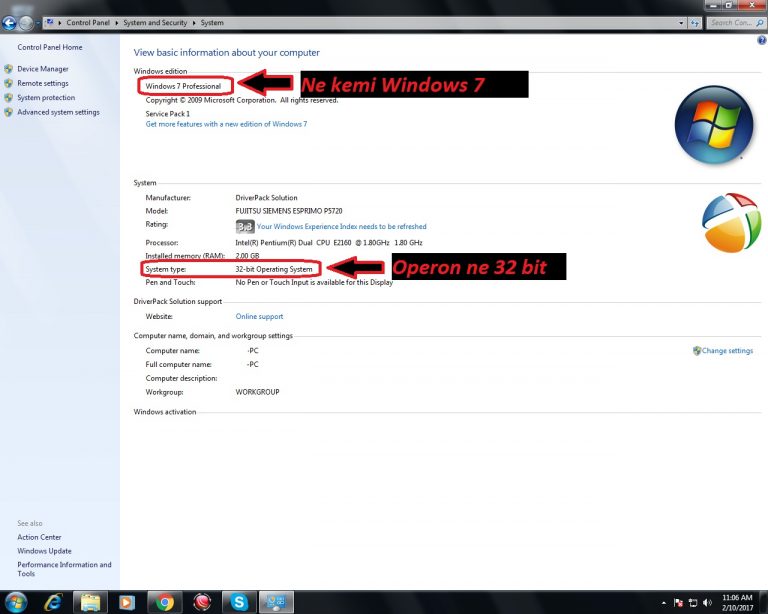Screen dimensions: 768x614
Task: Open Google Chrome from taskbar
Action: click(x=165, y=602)
